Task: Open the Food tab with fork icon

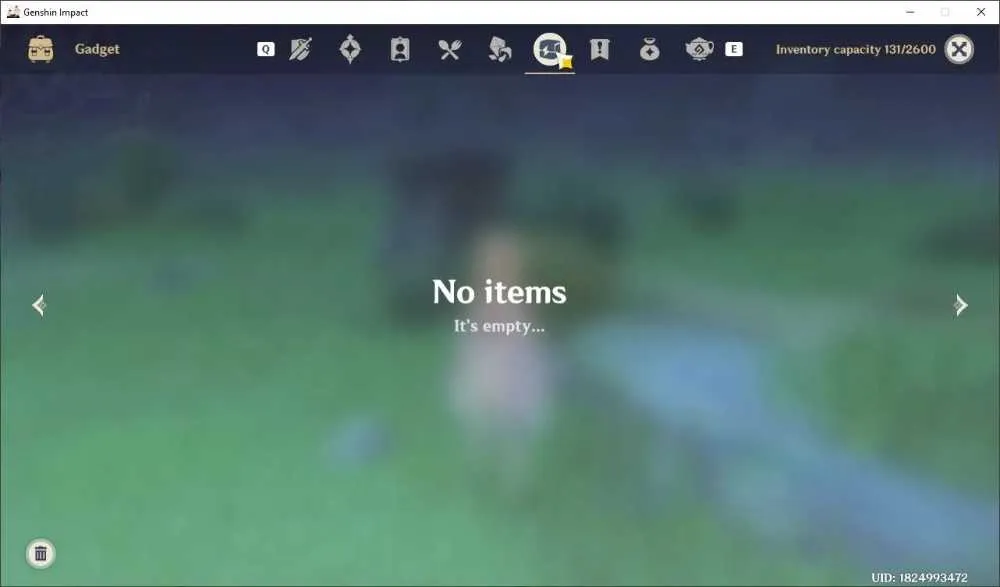Action: [450, 49]
